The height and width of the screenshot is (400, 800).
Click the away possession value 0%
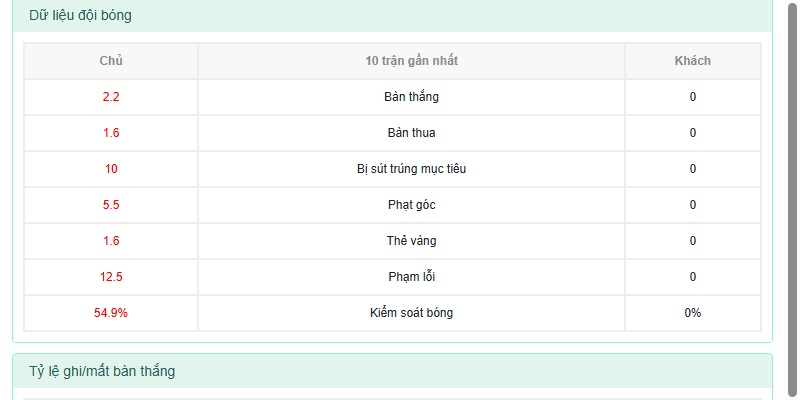point(692,313)
